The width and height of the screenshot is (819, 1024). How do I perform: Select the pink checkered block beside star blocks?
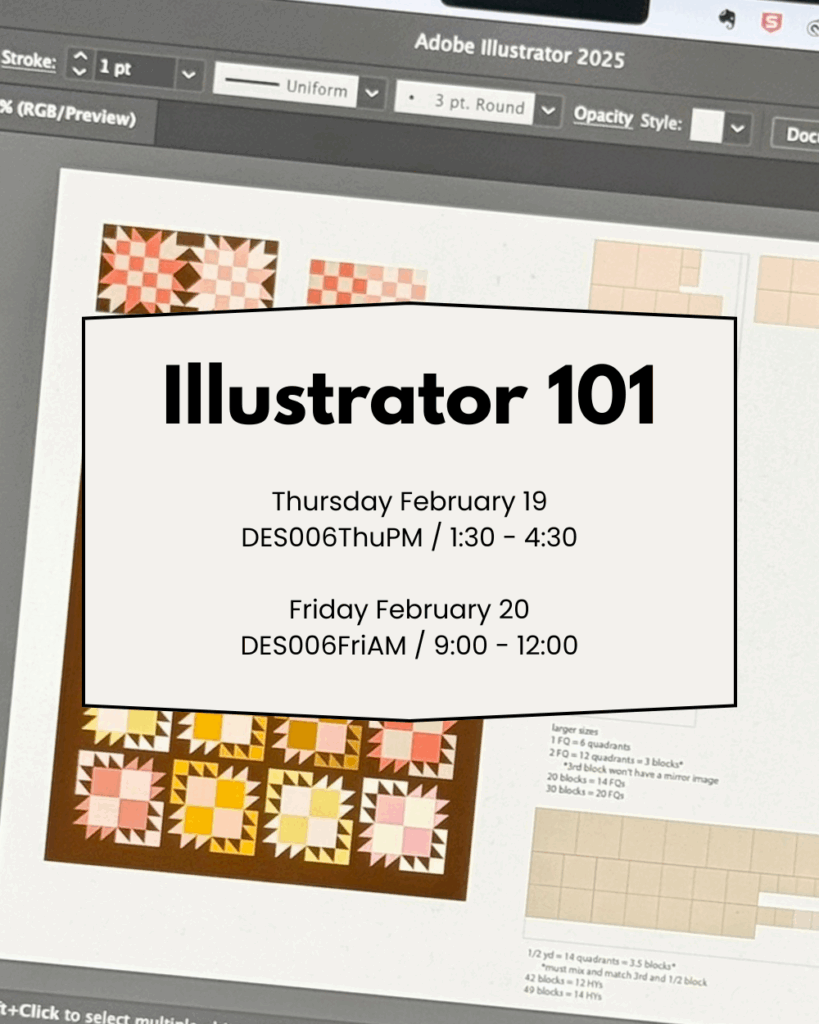coord(364,281)
